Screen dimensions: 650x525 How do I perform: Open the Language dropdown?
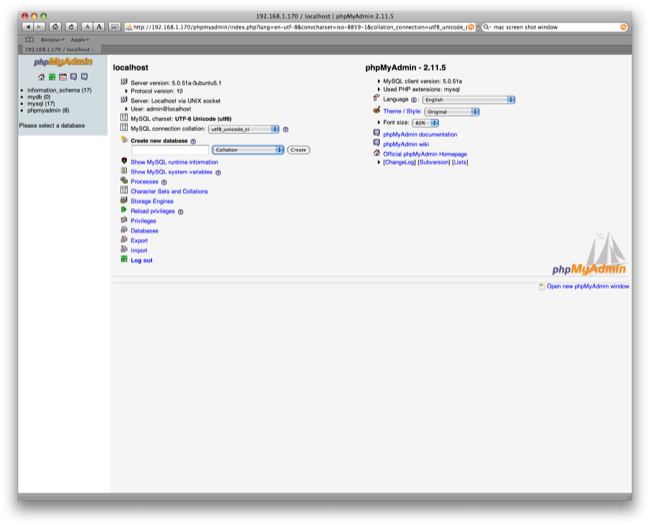(x=468, y=100)
